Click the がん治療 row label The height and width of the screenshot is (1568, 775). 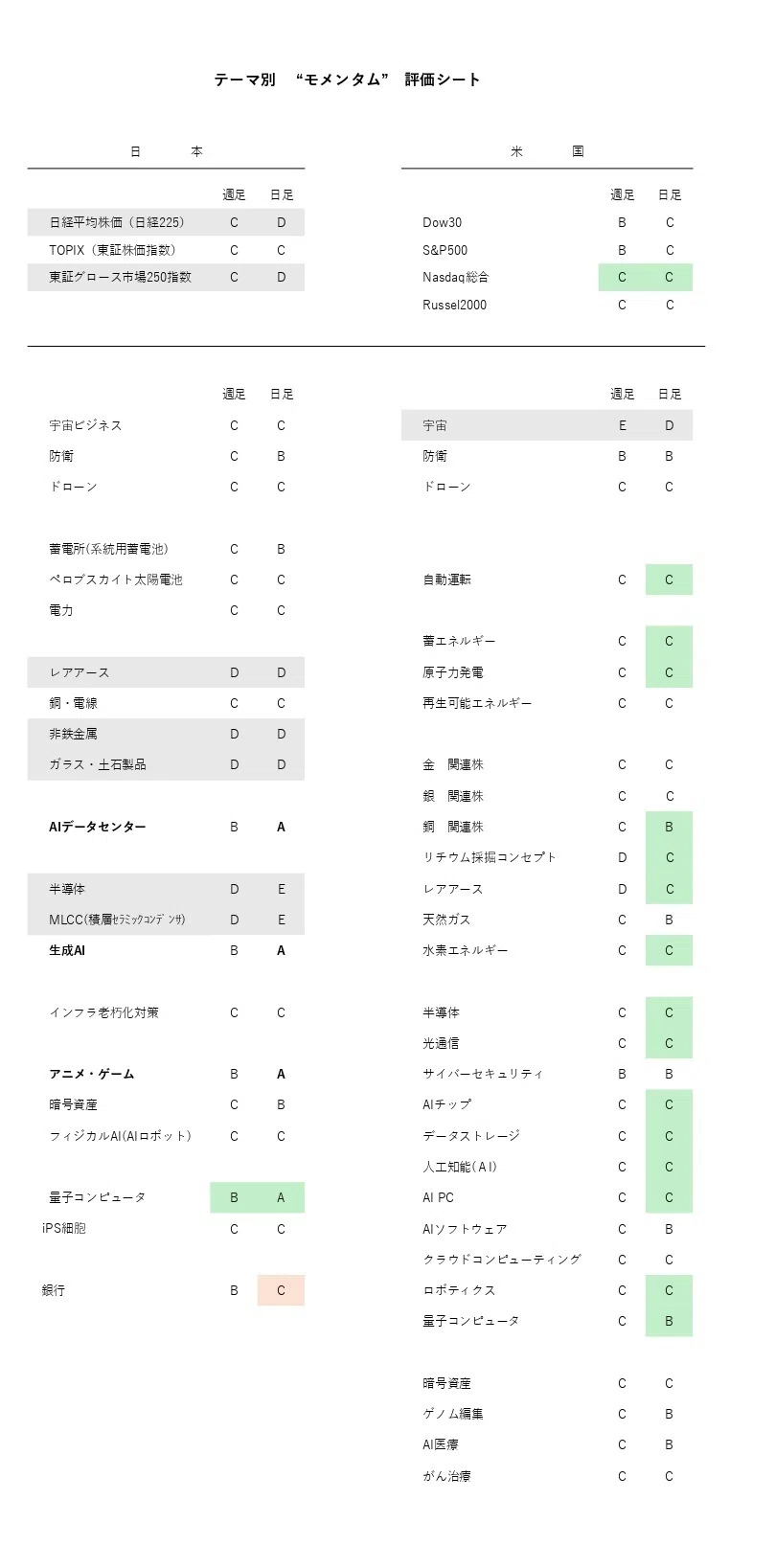click(446, 1476)
